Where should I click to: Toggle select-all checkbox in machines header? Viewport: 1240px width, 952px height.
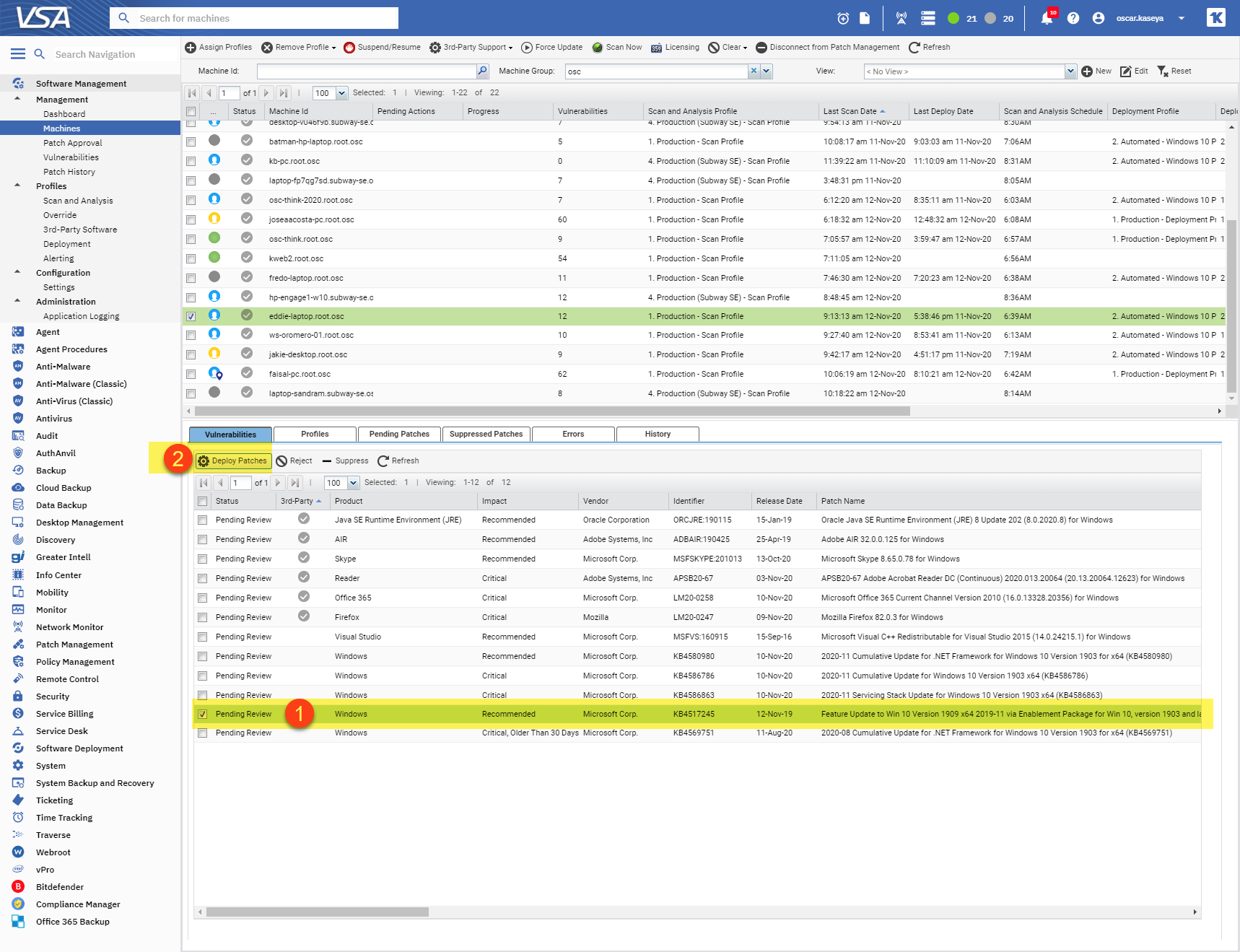tap(191, 111)
